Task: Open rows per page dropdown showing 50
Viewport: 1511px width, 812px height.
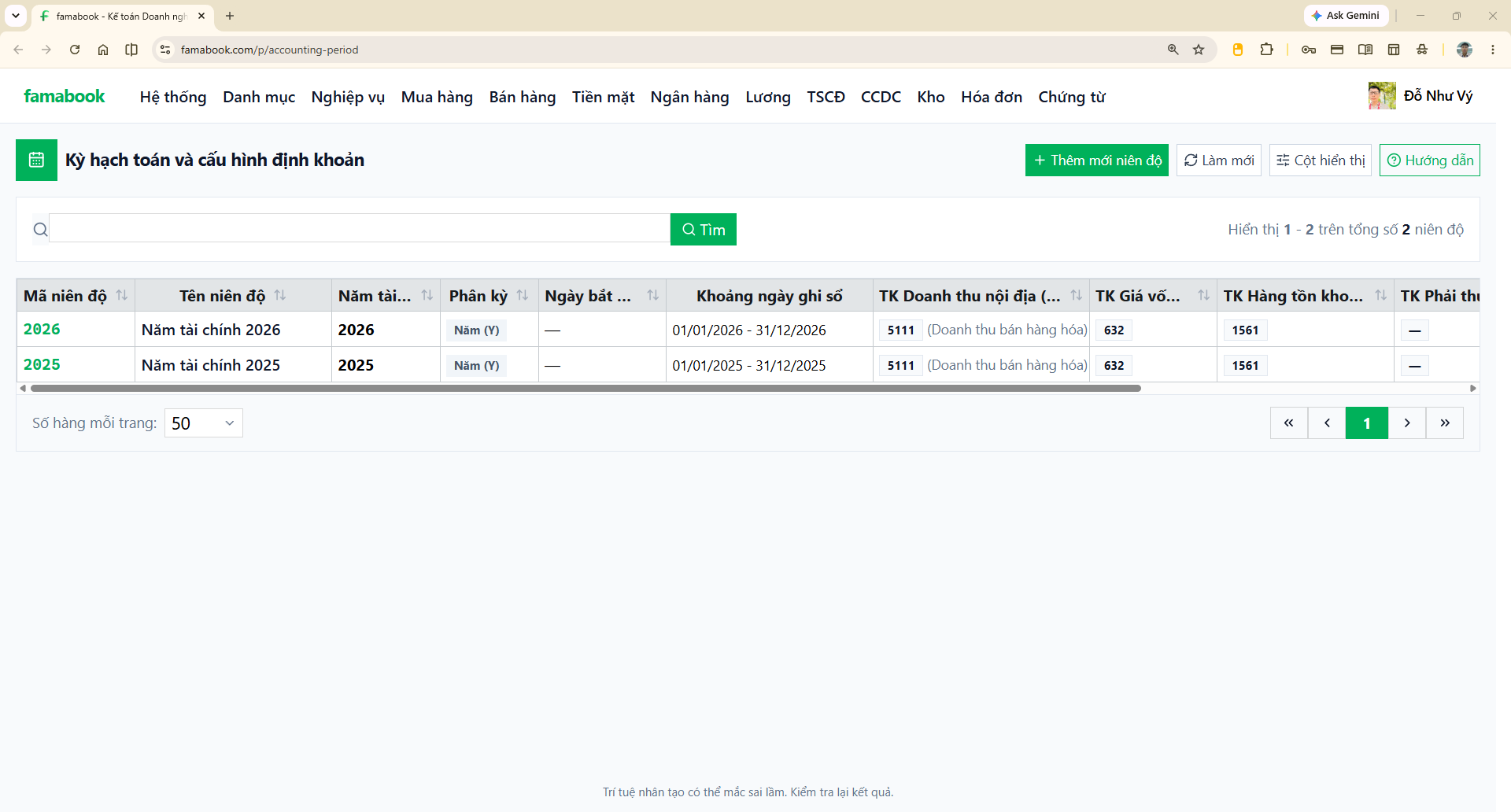Action: (204, 423)
